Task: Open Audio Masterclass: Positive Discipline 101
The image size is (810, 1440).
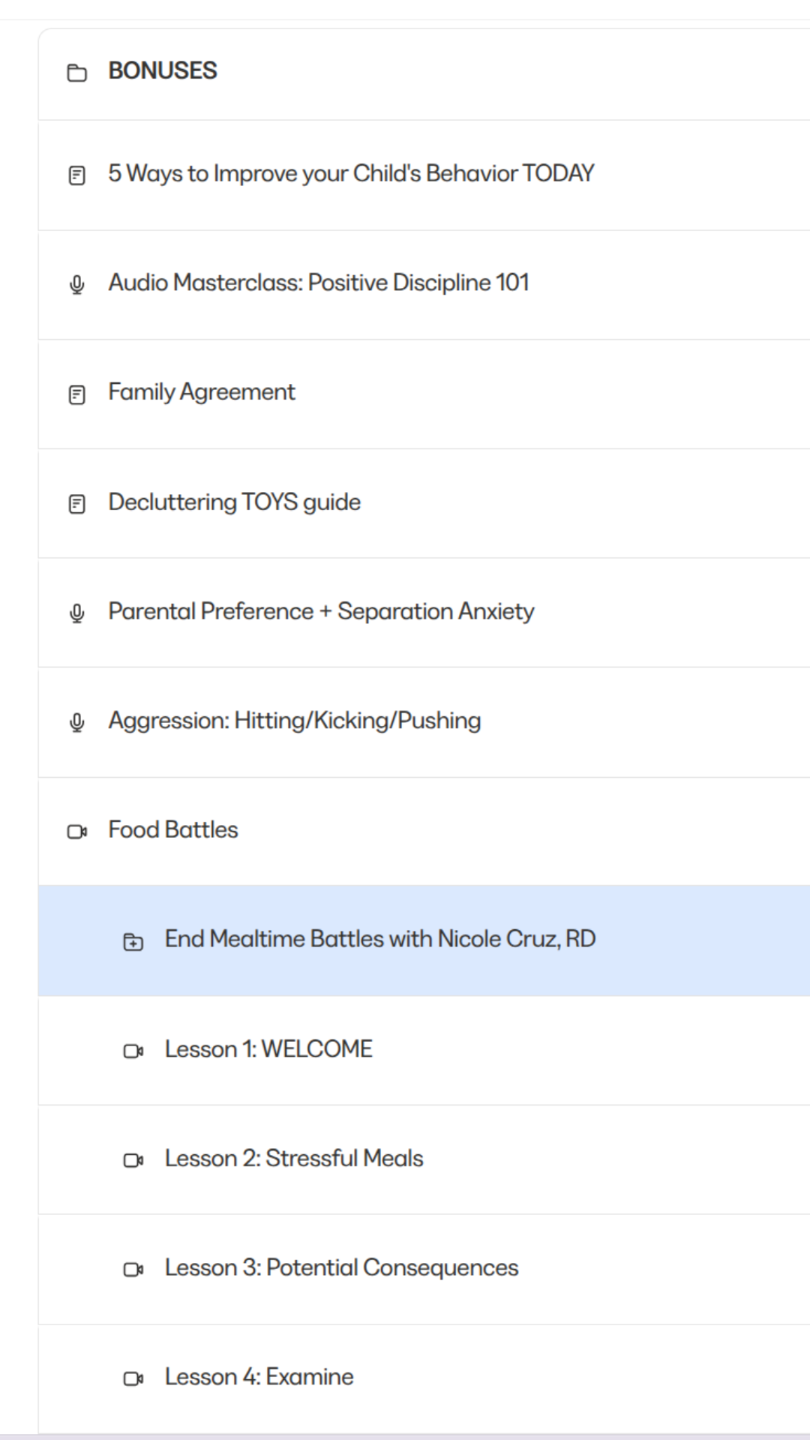Action: 318,283
